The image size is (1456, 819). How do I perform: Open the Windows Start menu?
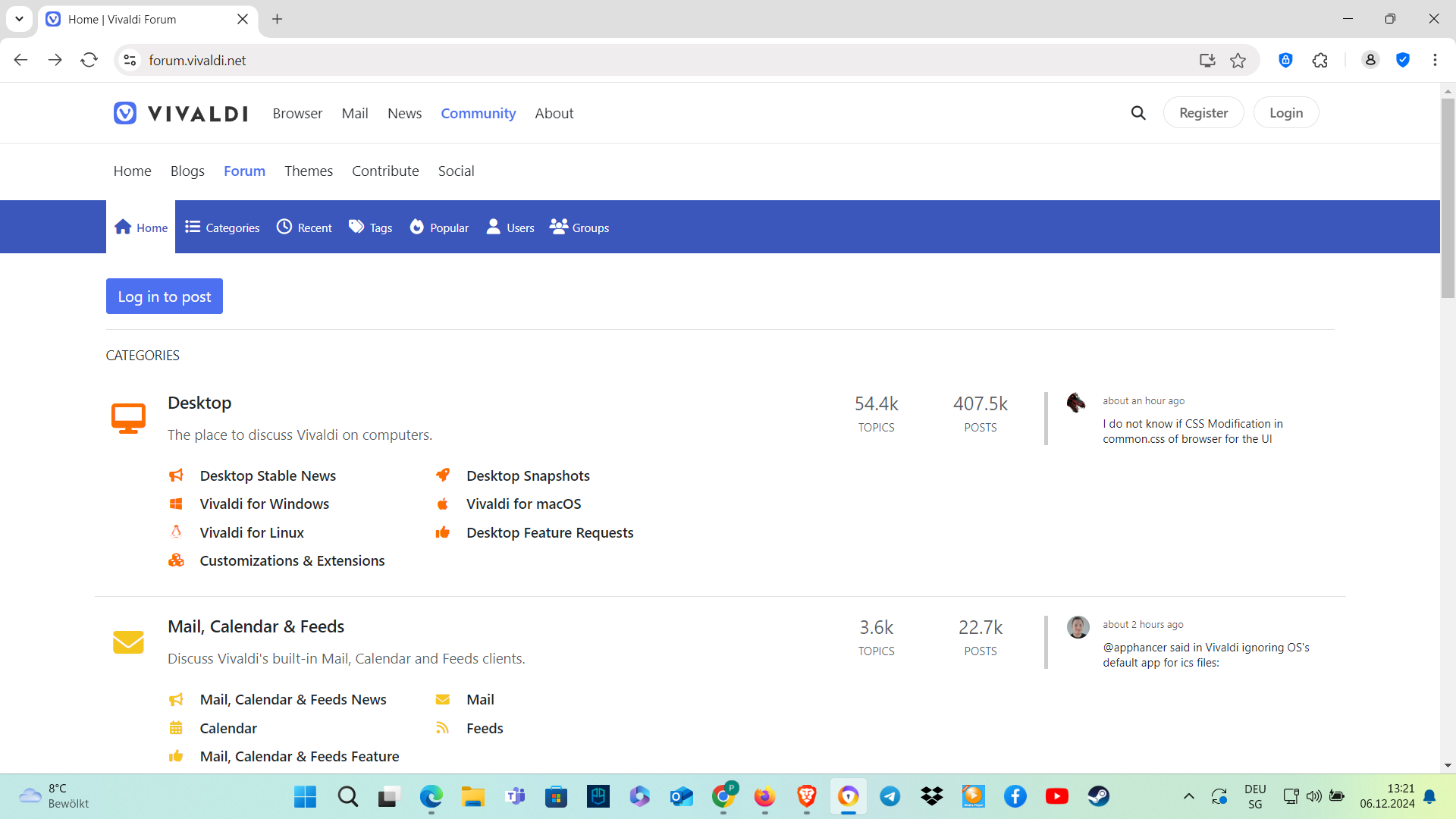point(305,796)
